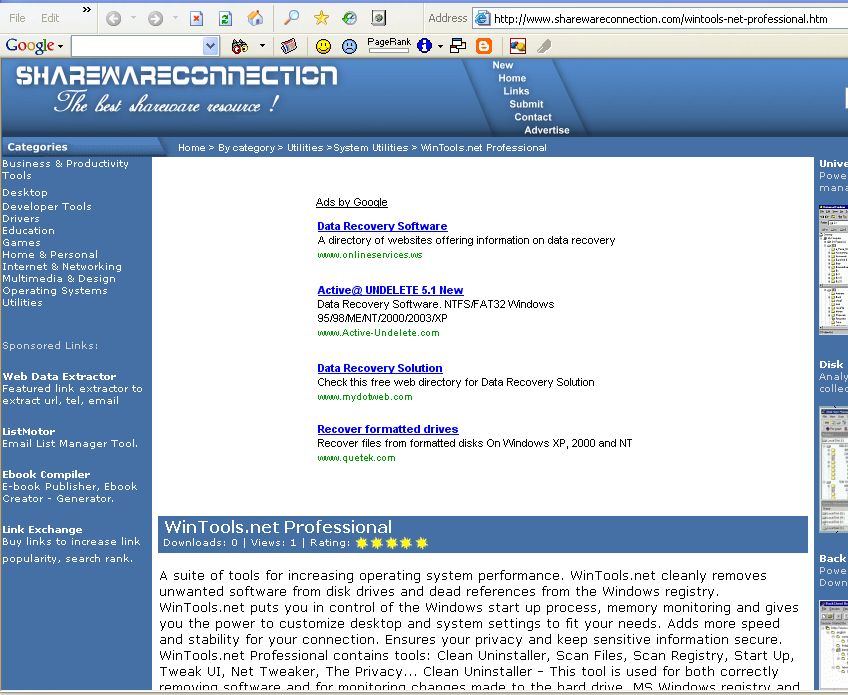Screen dimensions: 848x695
Task: Click the orange Blogger icon
Action: [484, 46]
